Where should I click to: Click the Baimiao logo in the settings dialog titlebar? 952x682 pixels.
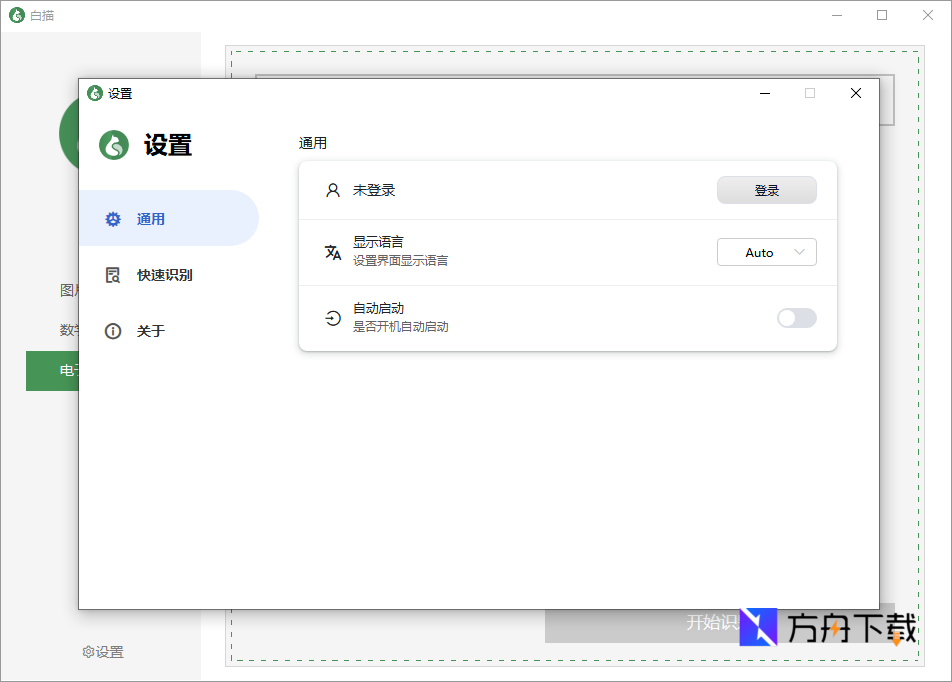[x=93, y=93]
